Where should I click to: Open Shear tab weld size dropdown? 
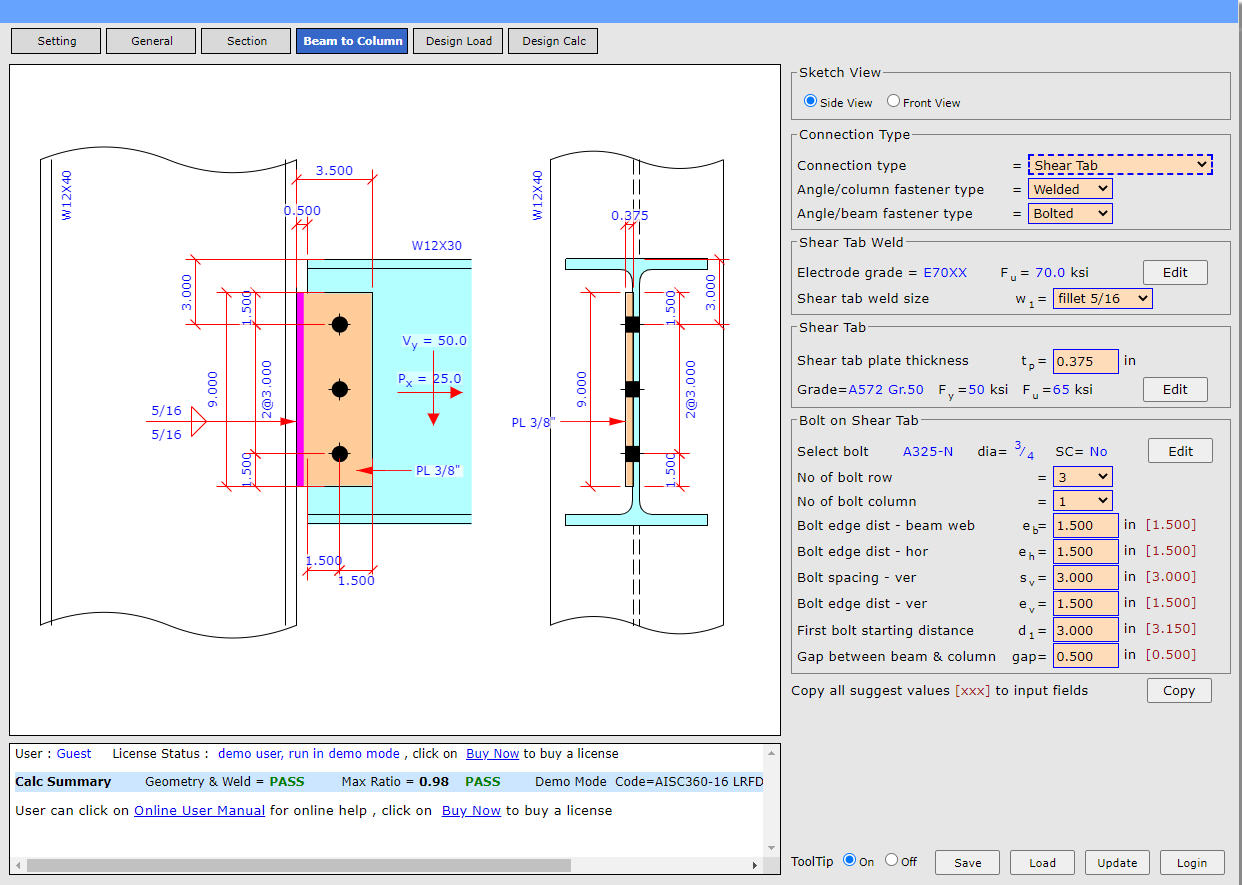click(x=1102, y=298)
